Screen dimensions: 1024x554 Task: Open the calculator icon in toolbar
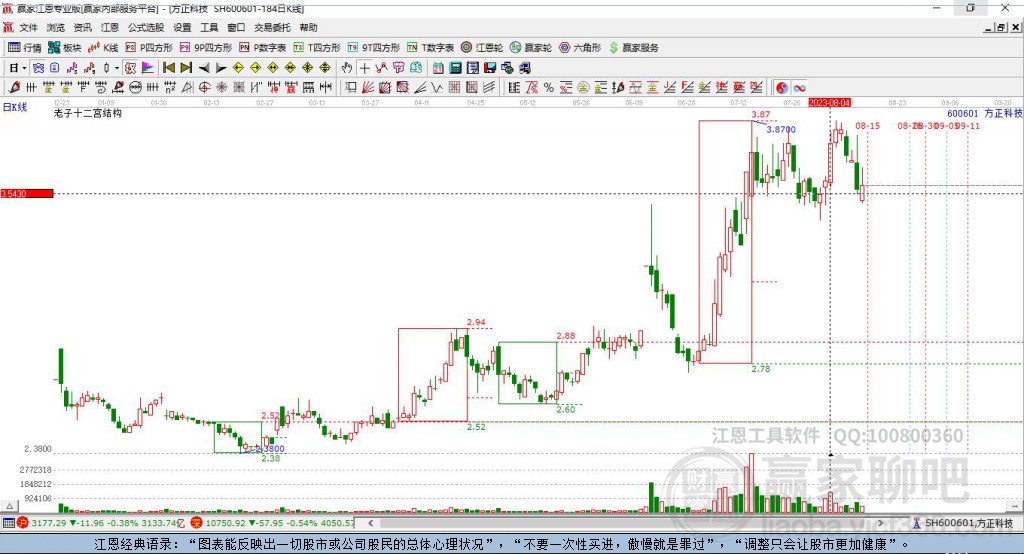tap(455, 68)
